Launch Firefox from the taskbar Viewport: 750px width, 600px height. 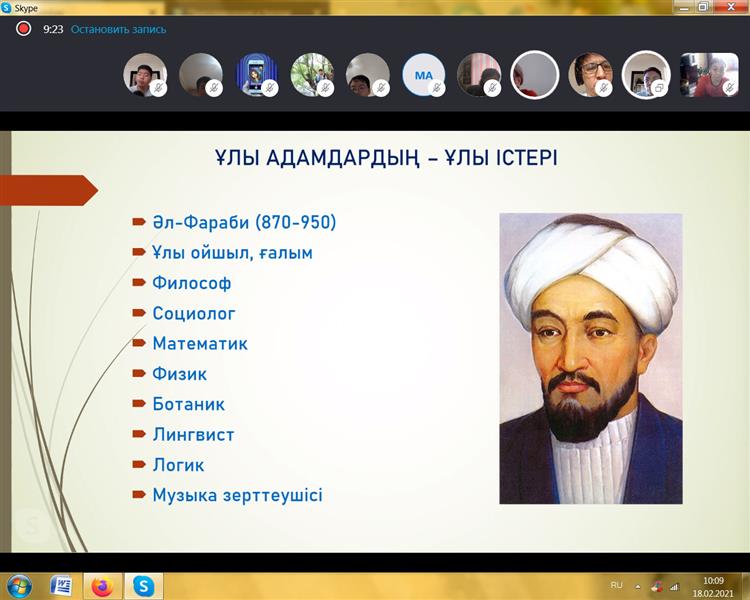102,586
